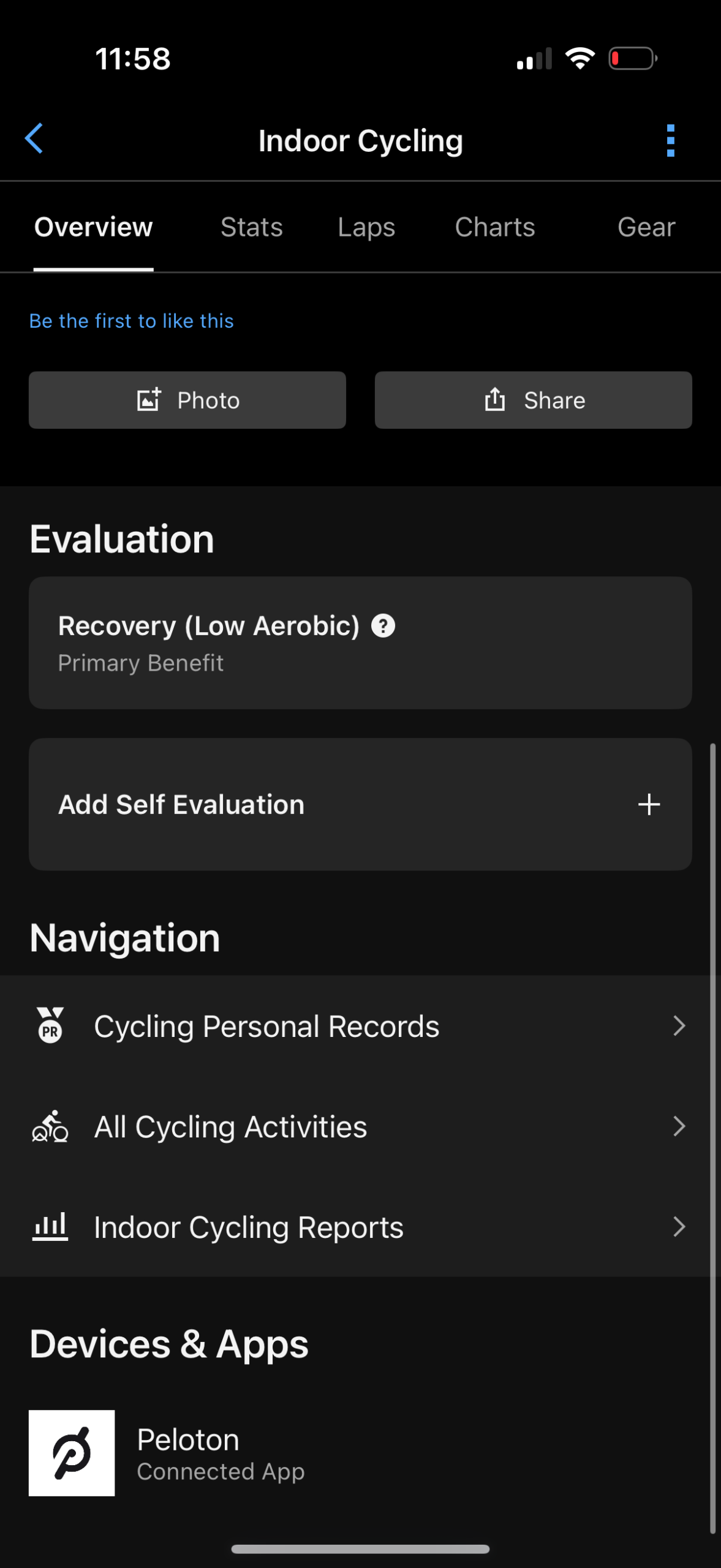Switch to the Stats tab
Image resolution: width=721 pixels, height=1568 pixels.
(x=251, y=227)
